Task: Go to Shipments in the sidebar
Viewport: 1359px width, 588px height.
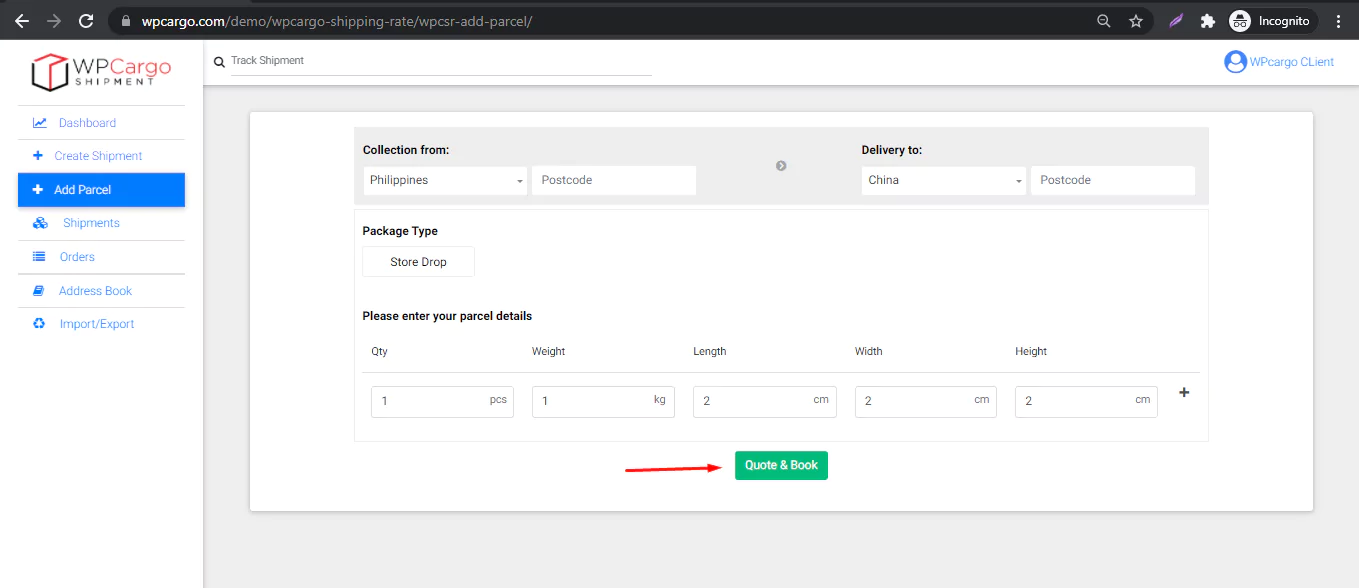Action: 91,223
